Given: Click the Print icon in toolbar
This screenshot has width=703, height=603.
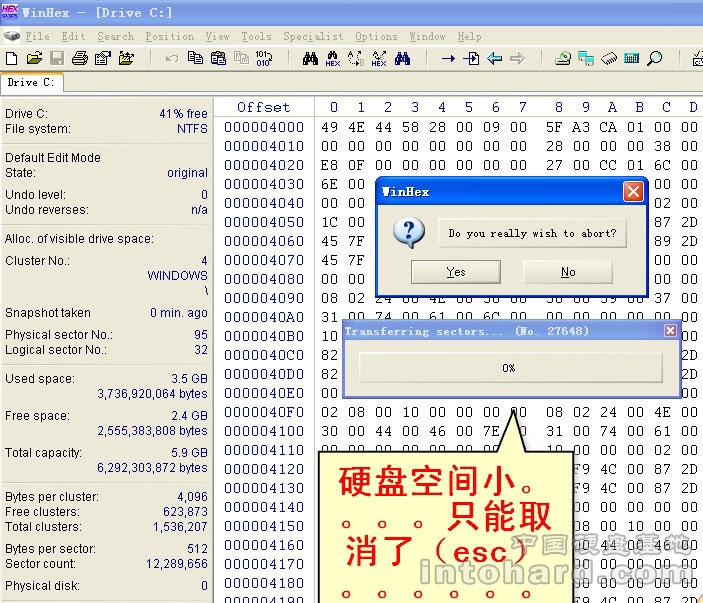Looking at the screenshot, I should coord(80,59).
